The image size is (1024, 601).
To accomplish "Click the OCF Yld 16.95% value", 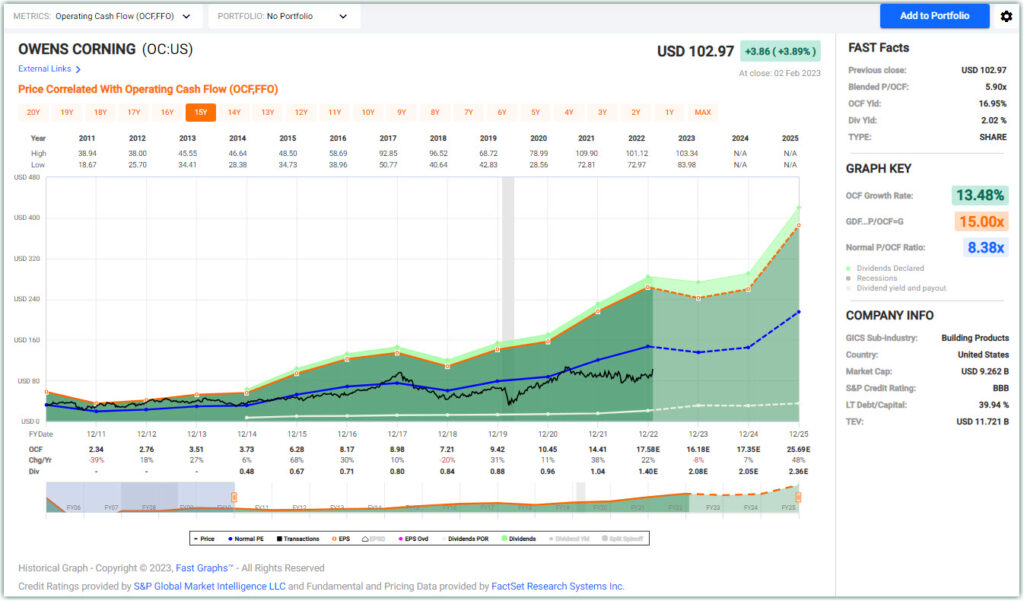I will pos(992,104).
